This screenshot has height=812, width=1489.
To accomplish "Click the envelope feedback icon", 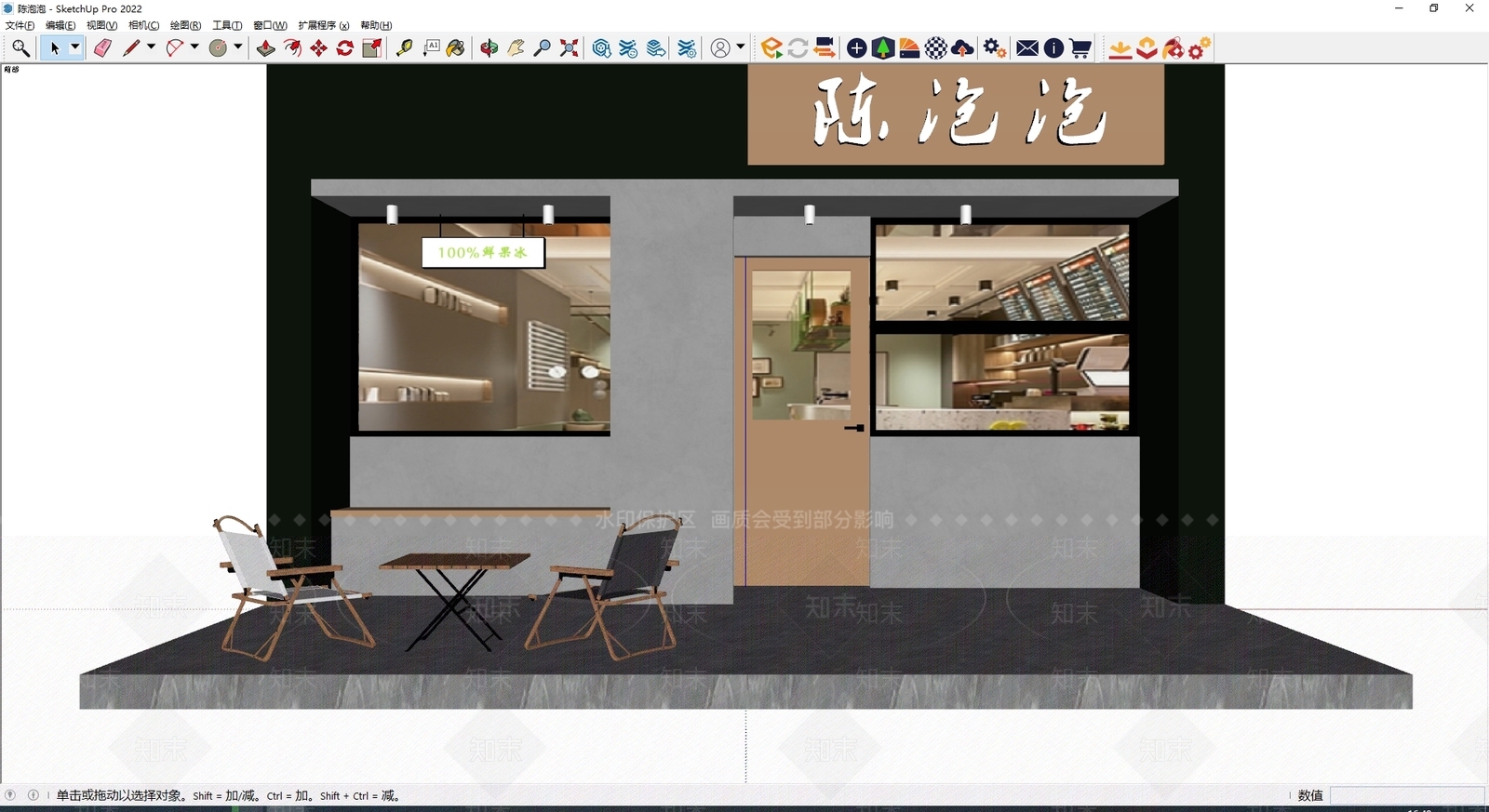I will point(1027,47).
